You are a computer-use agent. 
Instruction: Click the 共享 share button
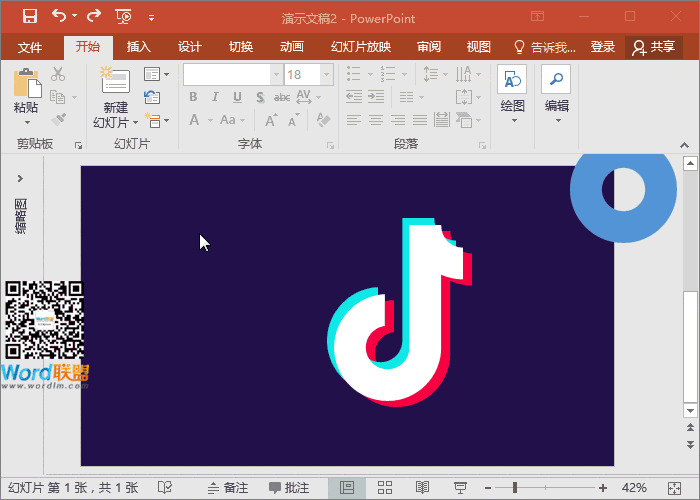pos(654,47)
